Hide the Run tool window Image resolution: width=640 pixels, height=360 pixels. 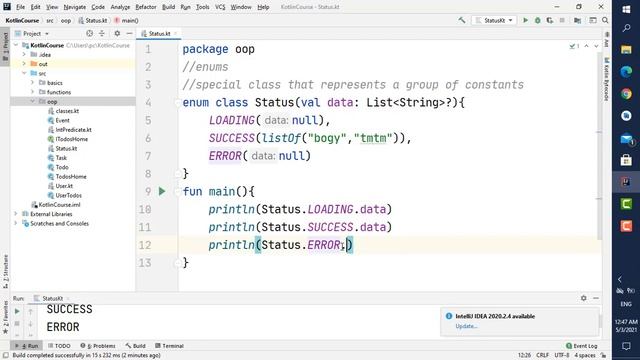click(x=596, y=298)
